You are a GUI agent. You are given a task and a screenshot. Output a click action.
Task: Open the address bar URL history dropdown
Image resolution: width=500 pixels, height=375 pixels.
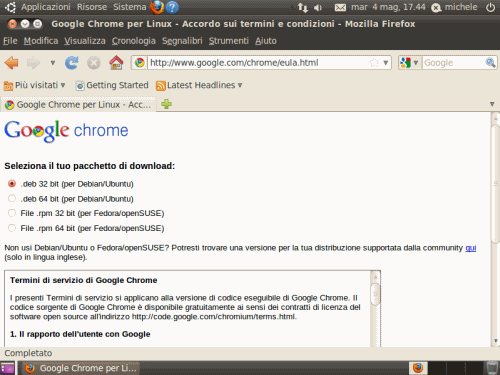coord(386,63)
